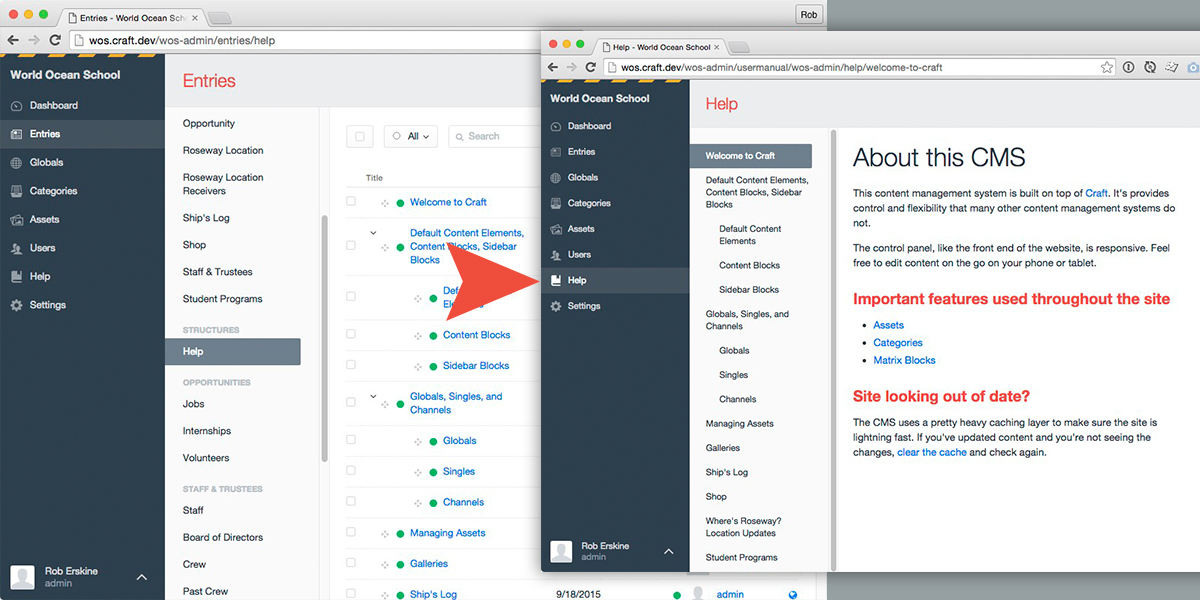
Task: Open the Craft link in About paragraph
Action: (1097, 193)
